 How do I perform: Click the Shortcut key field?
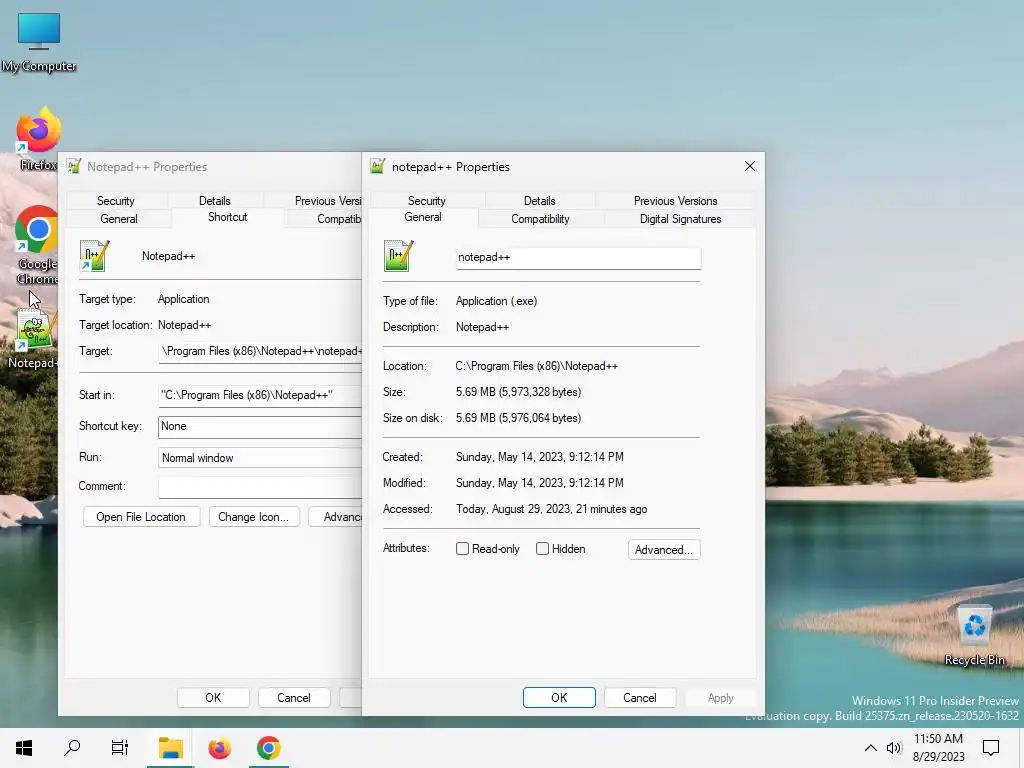[260, 426]
